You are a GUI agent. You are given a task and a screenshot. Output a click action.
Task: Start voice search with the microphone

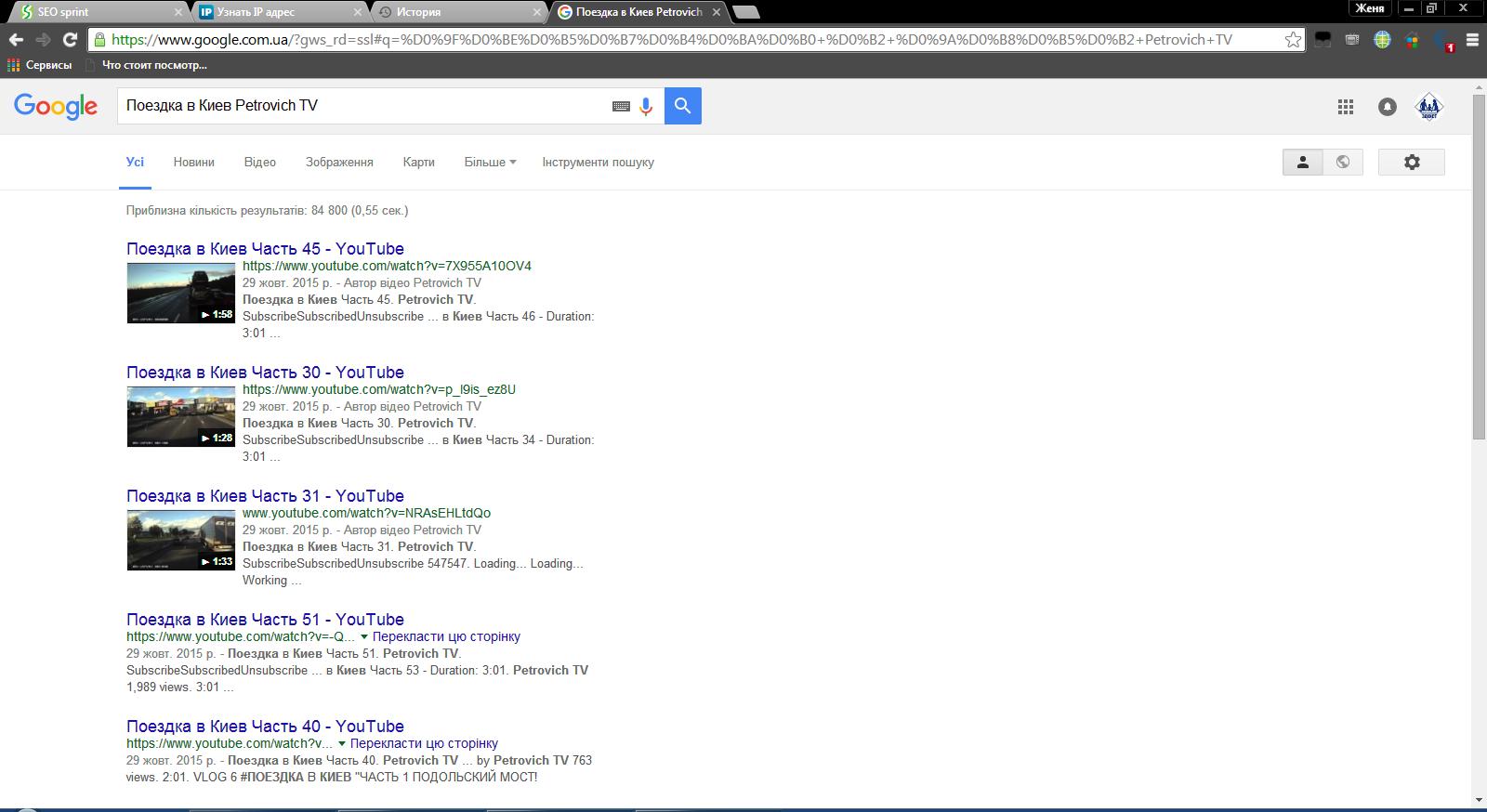[x=646, y=106]
